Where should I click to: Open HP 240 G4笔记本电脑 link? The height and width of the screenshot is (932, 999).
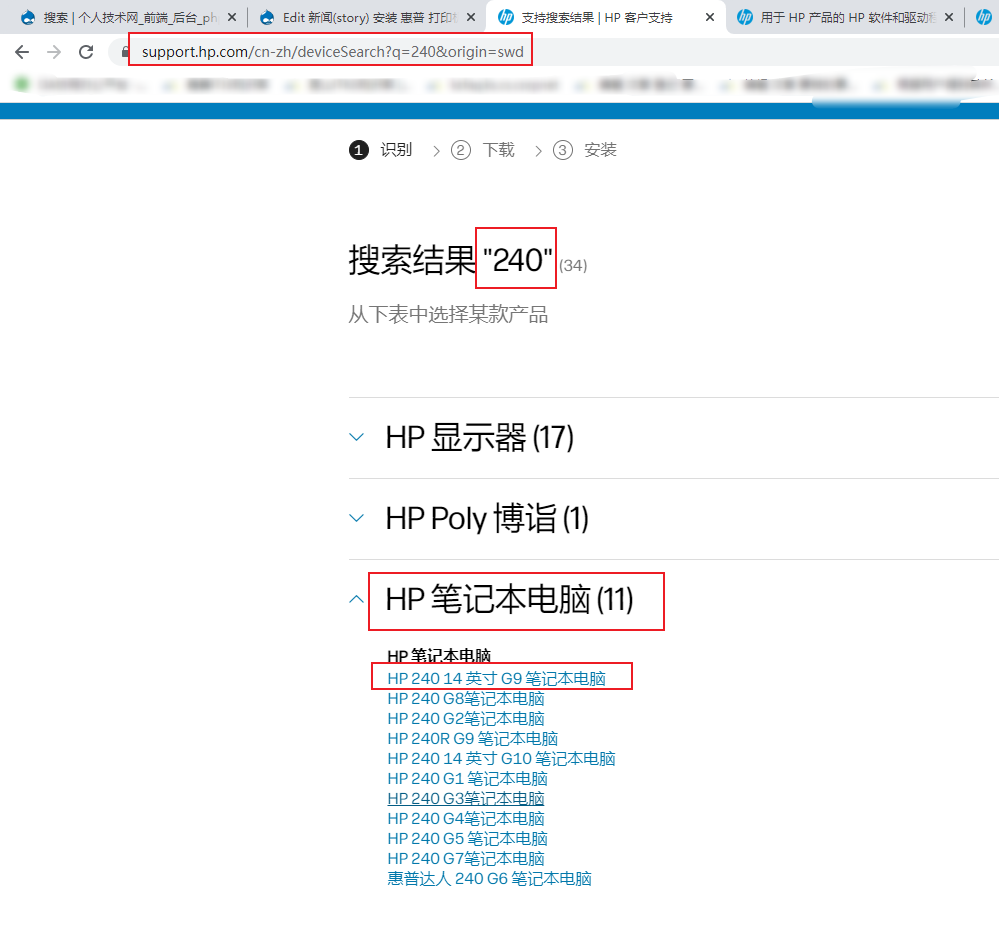pos(466,819)
